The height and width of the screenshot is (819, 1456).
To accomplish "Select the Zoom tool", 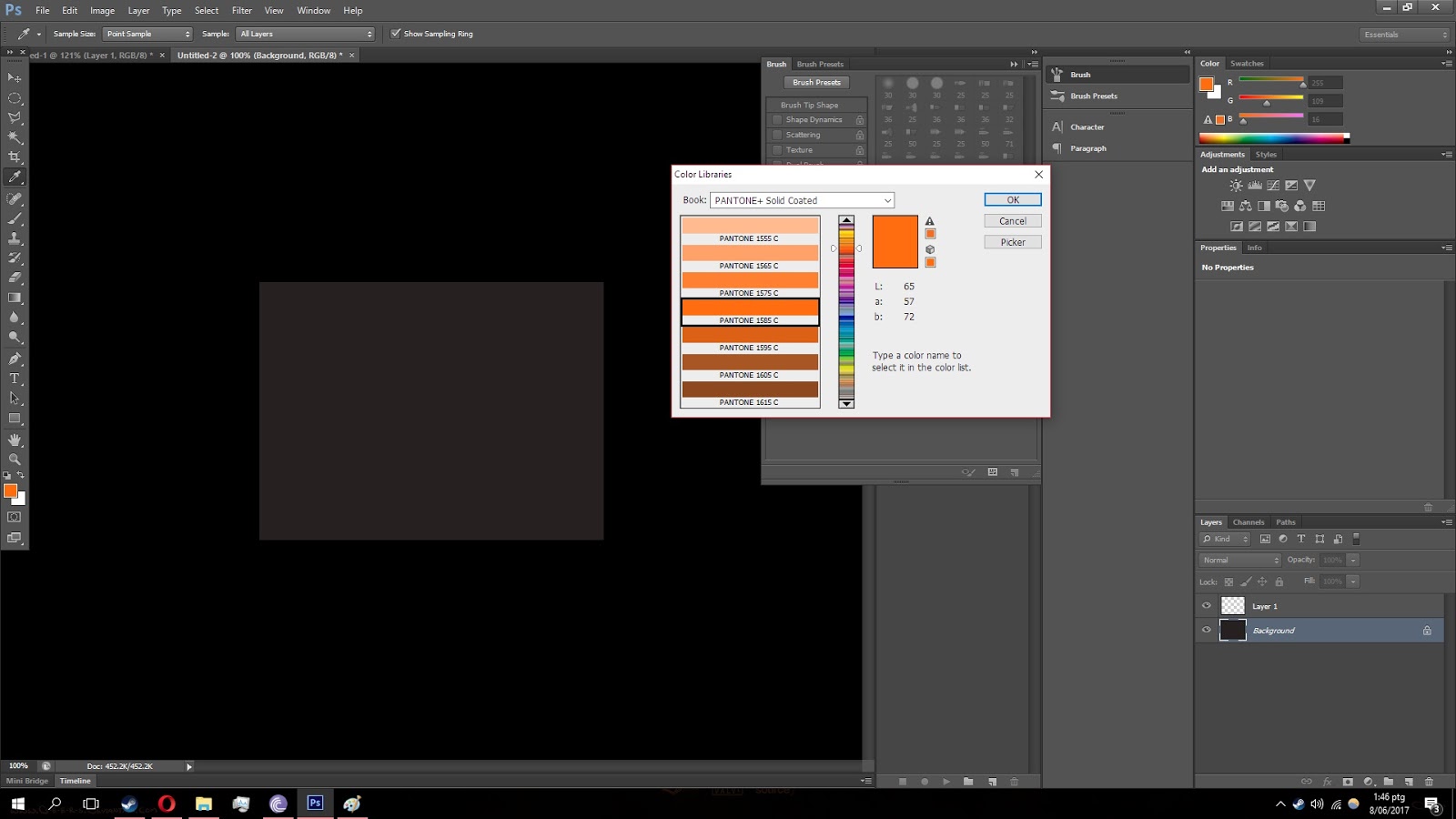I will [15, 460].
